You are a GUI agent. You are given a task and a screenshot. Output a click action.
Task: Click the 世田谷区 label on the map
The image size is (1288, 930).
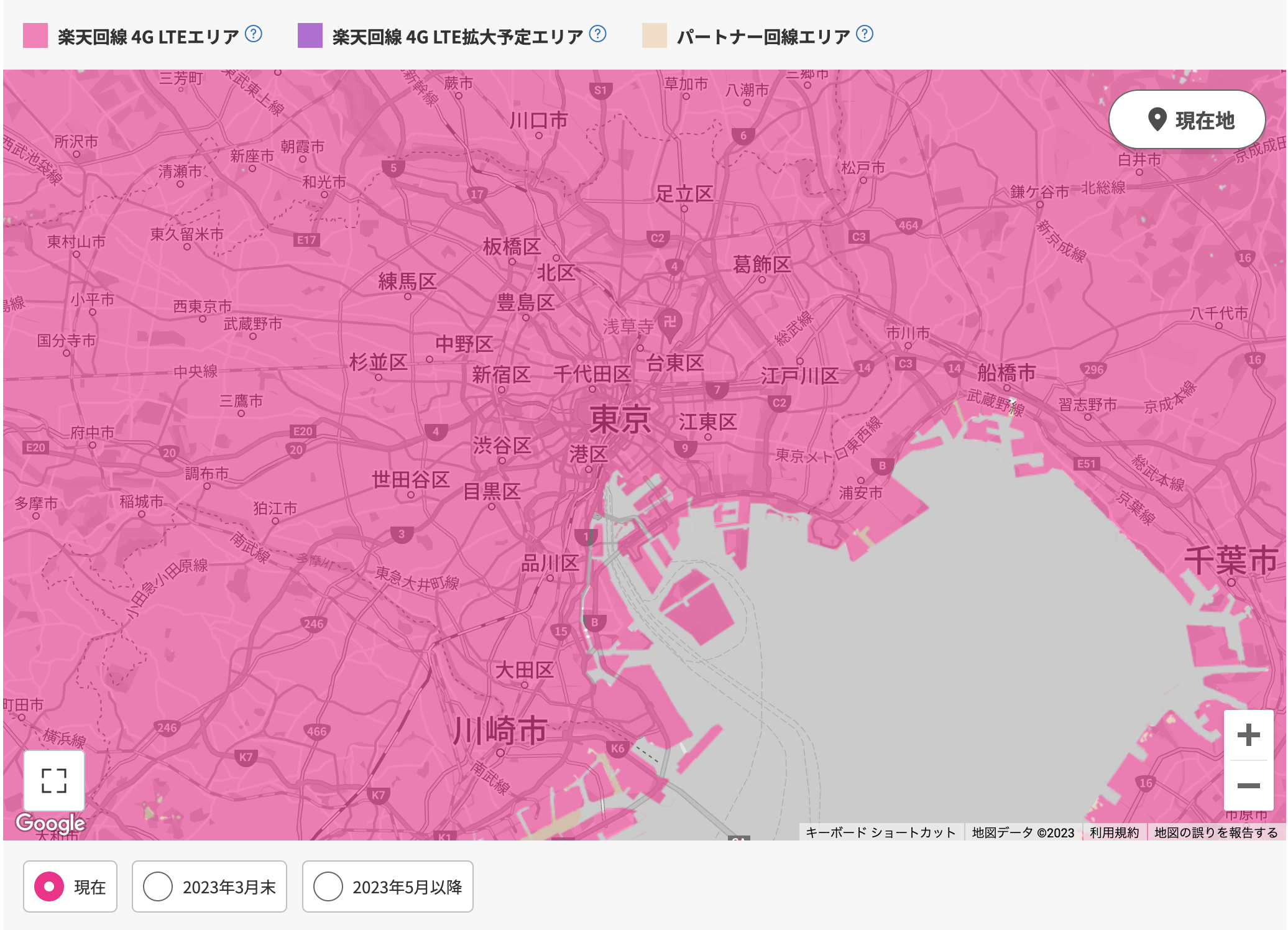tap(410, 479)
